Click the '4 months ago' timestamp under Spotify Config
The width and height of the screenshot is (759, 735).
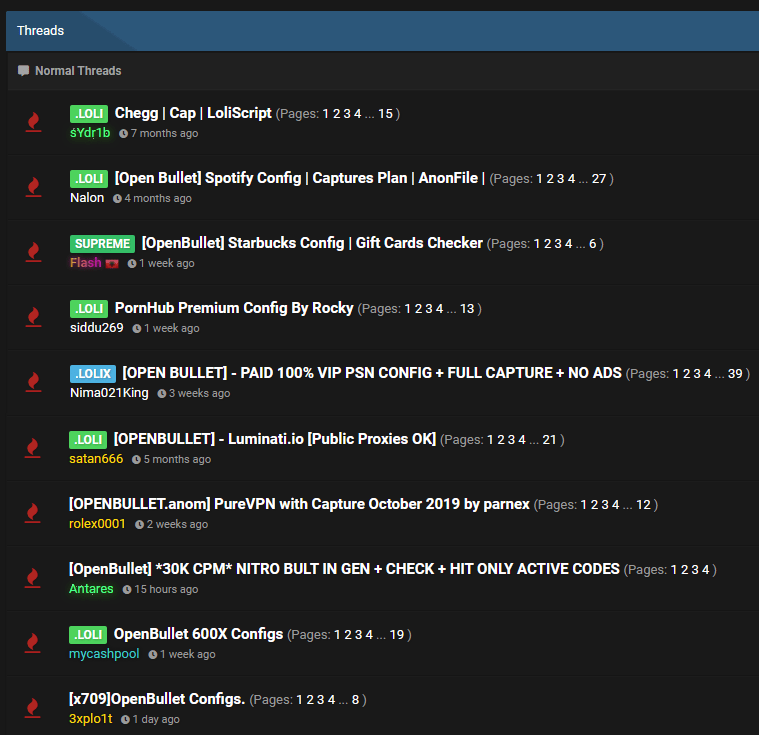click(x=158, y=199)
